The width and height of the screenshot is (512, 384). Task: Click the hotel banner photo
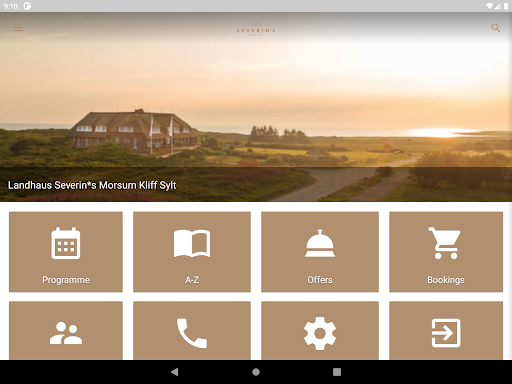tap(256, 107)
